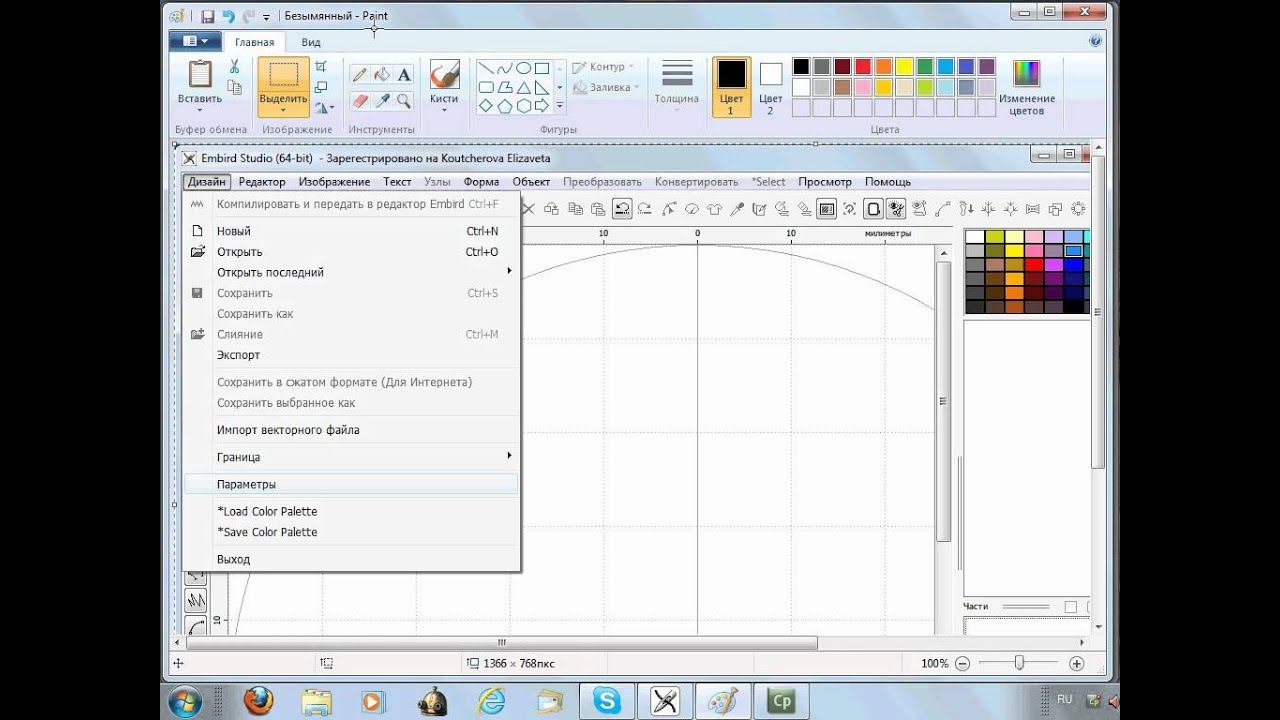Screen dimensions: 1280x720
Task: Open the Редактор menu in Embird
Action: 262,182
